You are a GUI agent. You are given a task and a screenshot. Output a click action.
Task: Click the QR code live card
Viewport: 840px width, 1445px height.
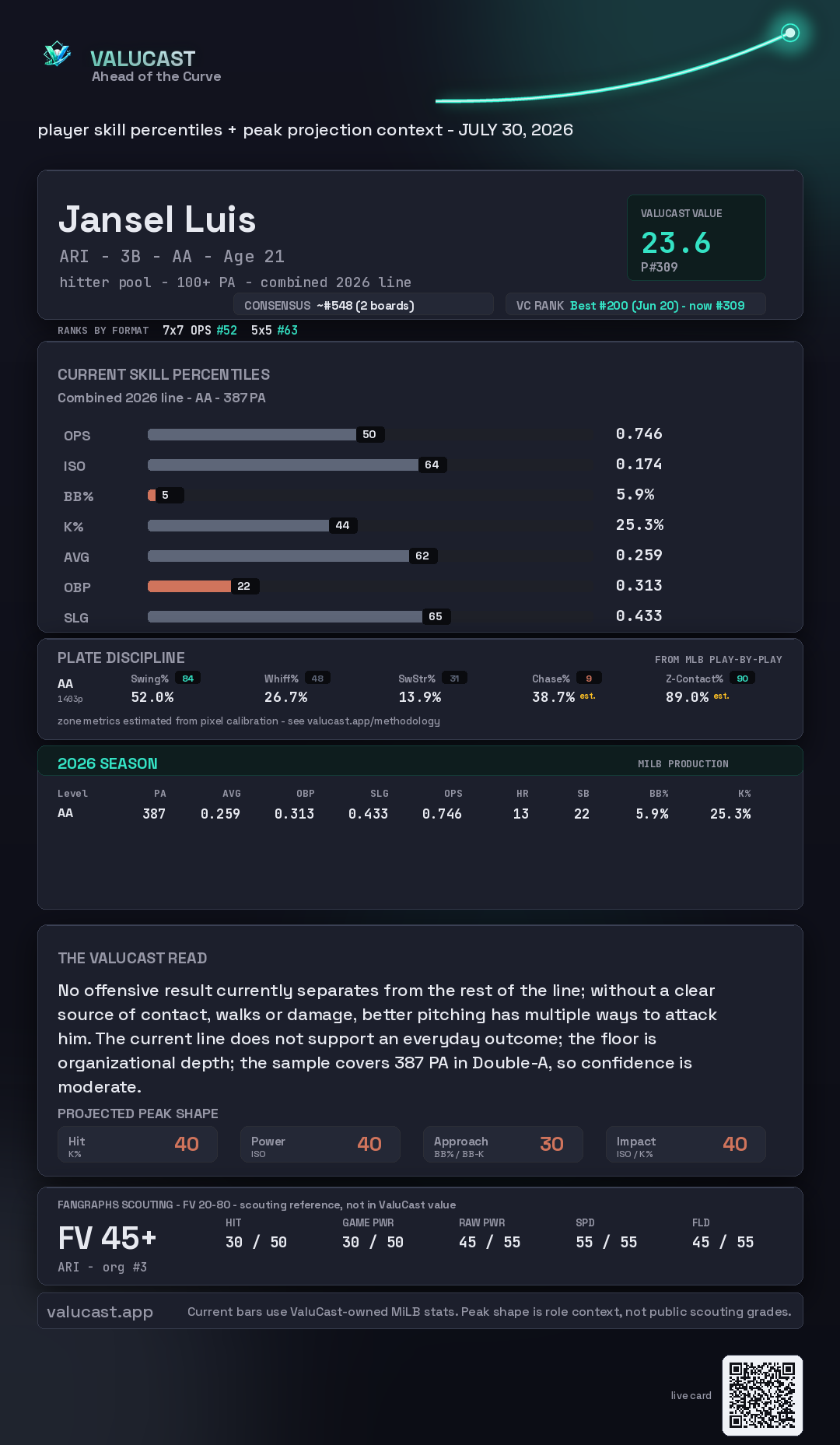click(x=762, y=1395)
